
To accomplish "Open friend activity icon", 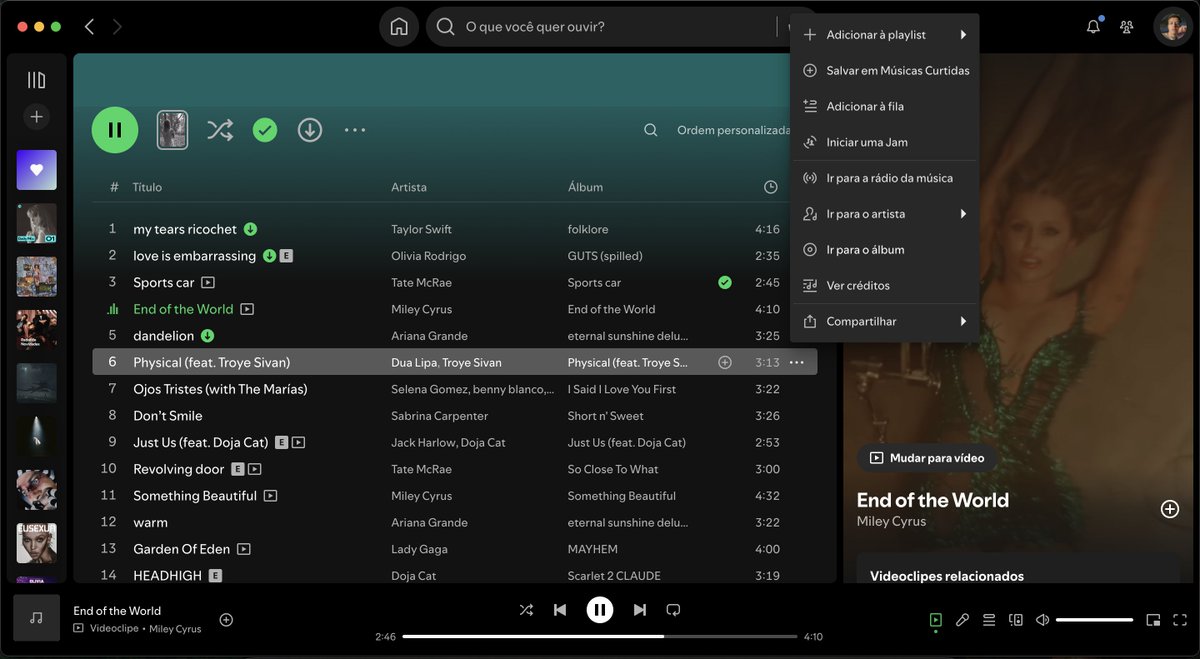I will click(x=1127, y=27).
